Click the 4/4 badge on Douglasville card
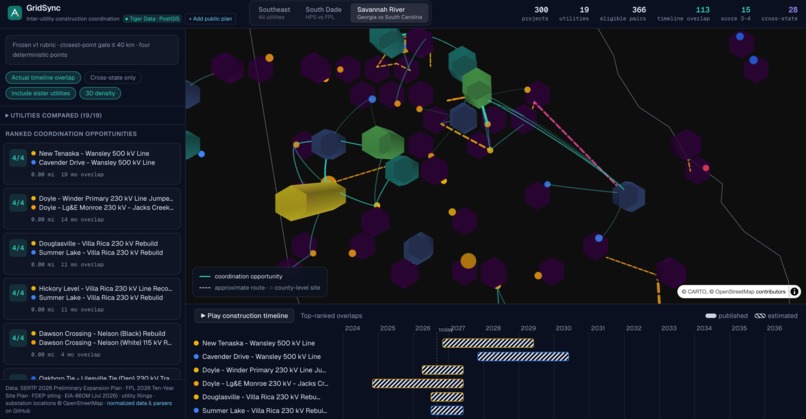Screen dimensions: 806x419 [x=18, y=248]
